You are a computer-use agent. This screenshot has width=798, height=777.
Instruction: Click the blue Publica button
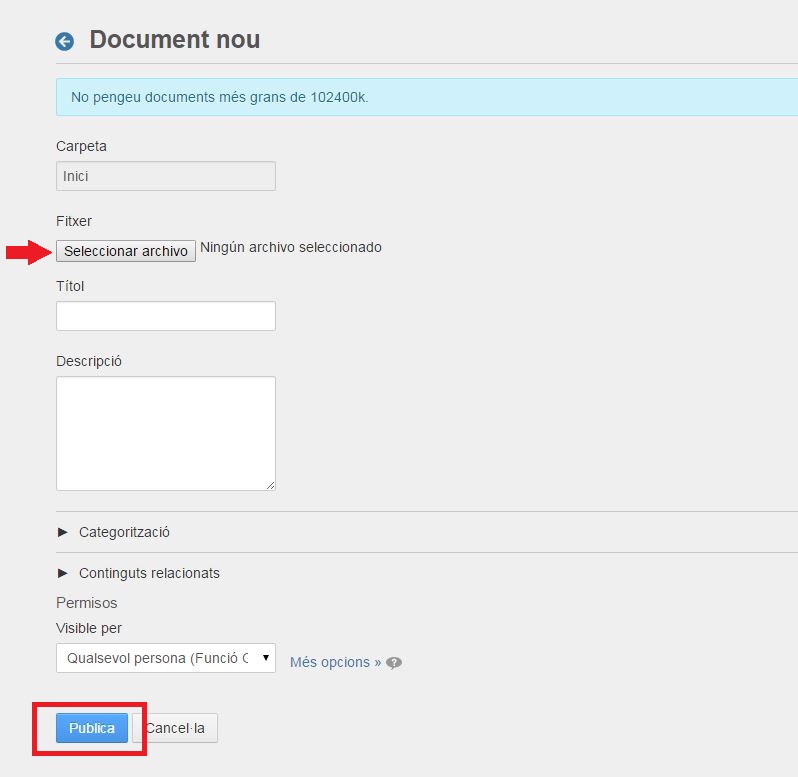click(x=92, y=728)
